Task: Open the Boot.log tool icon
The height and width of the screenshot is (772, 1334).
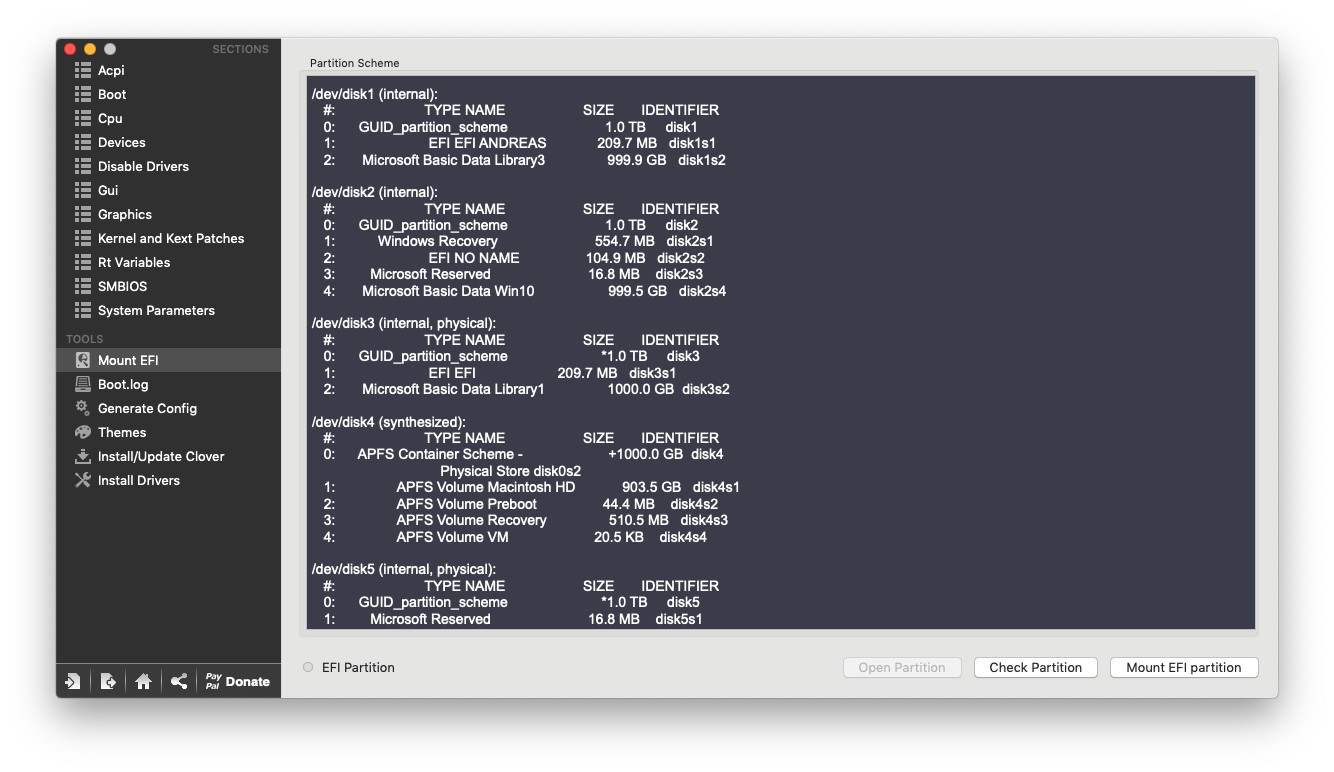Action: (x=83, y=384)
